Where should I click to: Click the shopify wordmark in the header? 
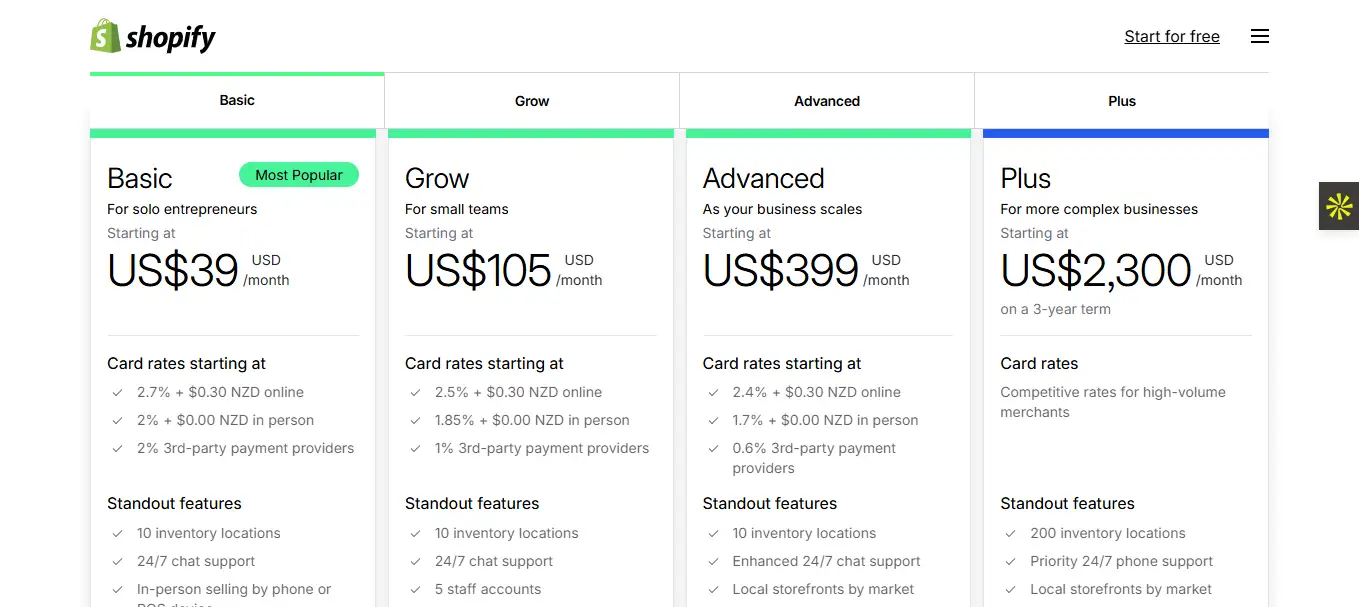pyautogui.click(x=169, y=36)
